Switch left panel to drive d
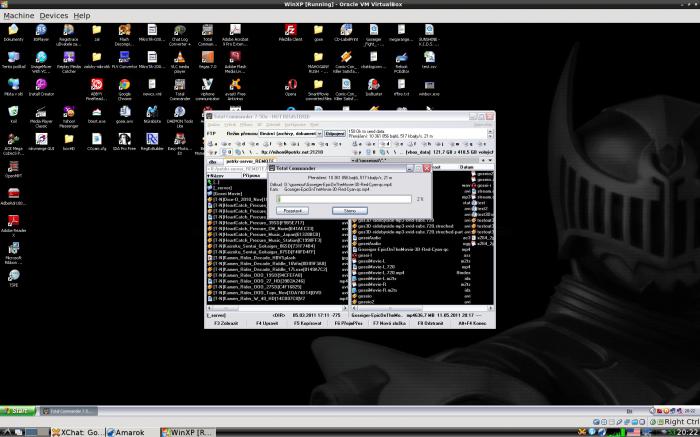 [x=239, y=144]
